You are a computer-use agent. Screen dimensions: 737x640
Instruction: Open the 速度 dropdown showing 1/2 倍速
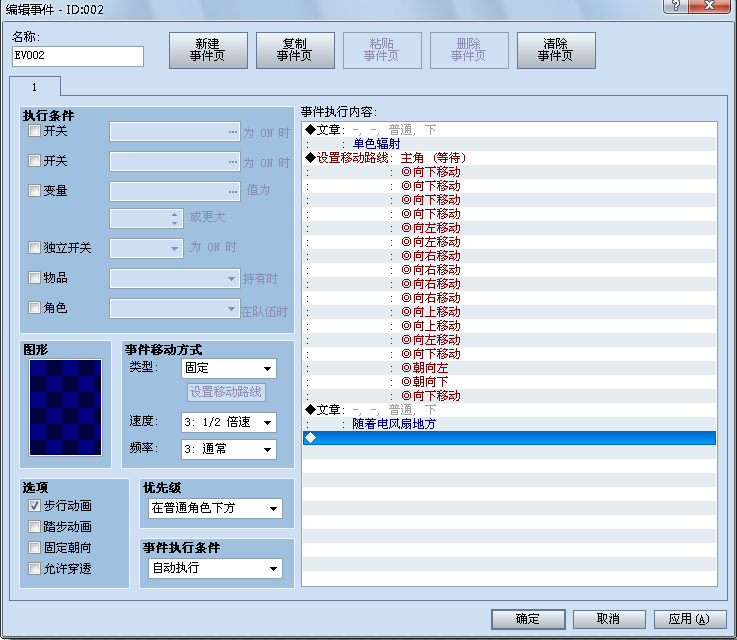click(x=229, y=422)
